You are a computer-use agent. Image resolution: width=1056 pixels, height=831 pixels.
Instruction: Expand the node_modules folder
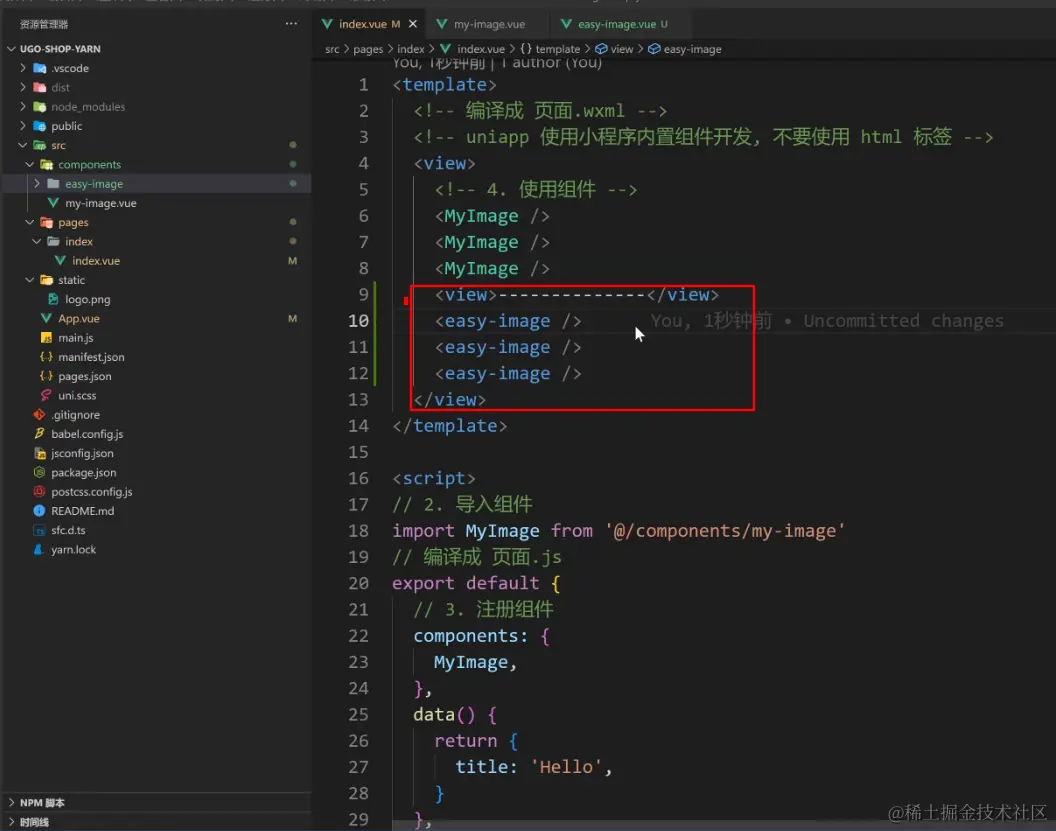click(23, 106)
